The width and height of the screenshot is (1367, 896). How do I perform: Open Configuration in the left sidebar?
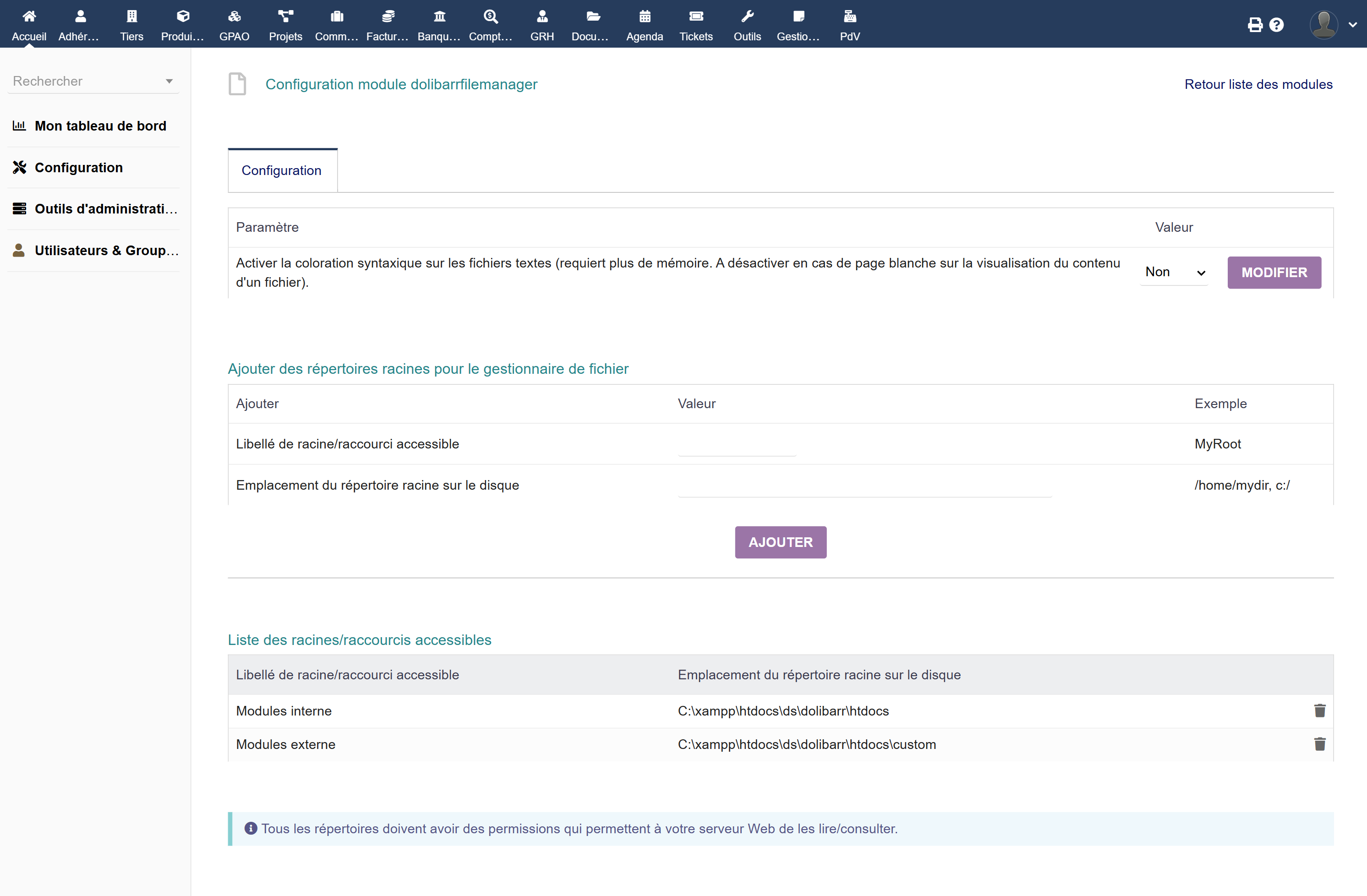(x=79, y=167)
